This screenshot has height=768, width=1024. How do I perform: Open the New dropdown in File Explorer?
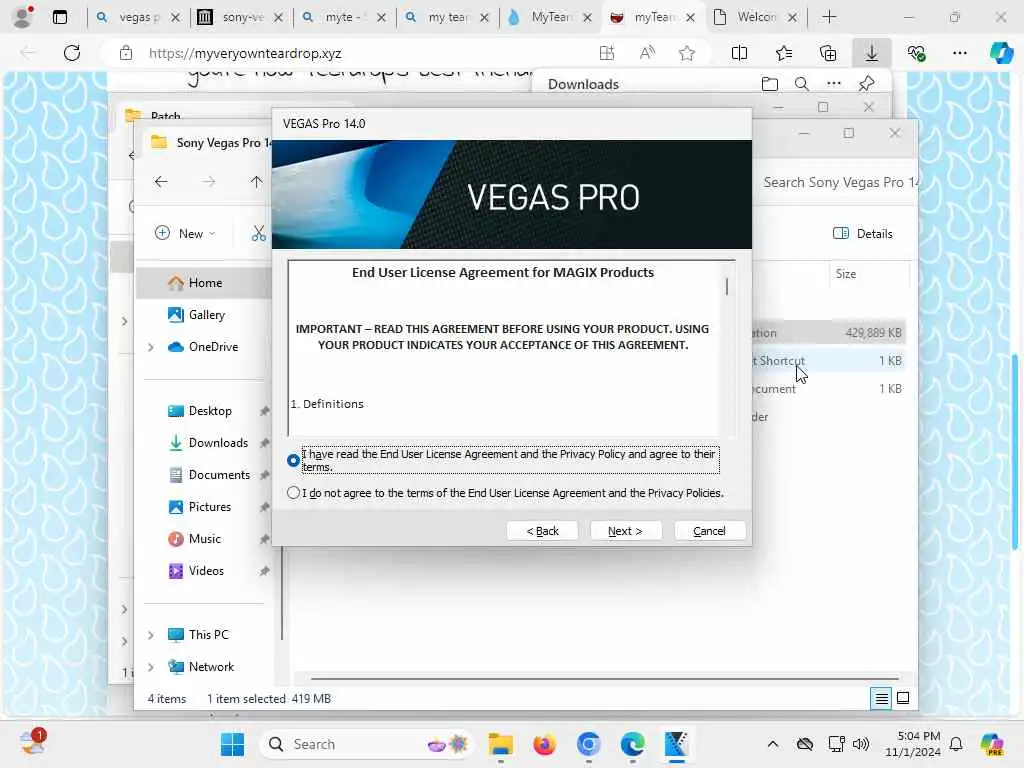[185, 233]
